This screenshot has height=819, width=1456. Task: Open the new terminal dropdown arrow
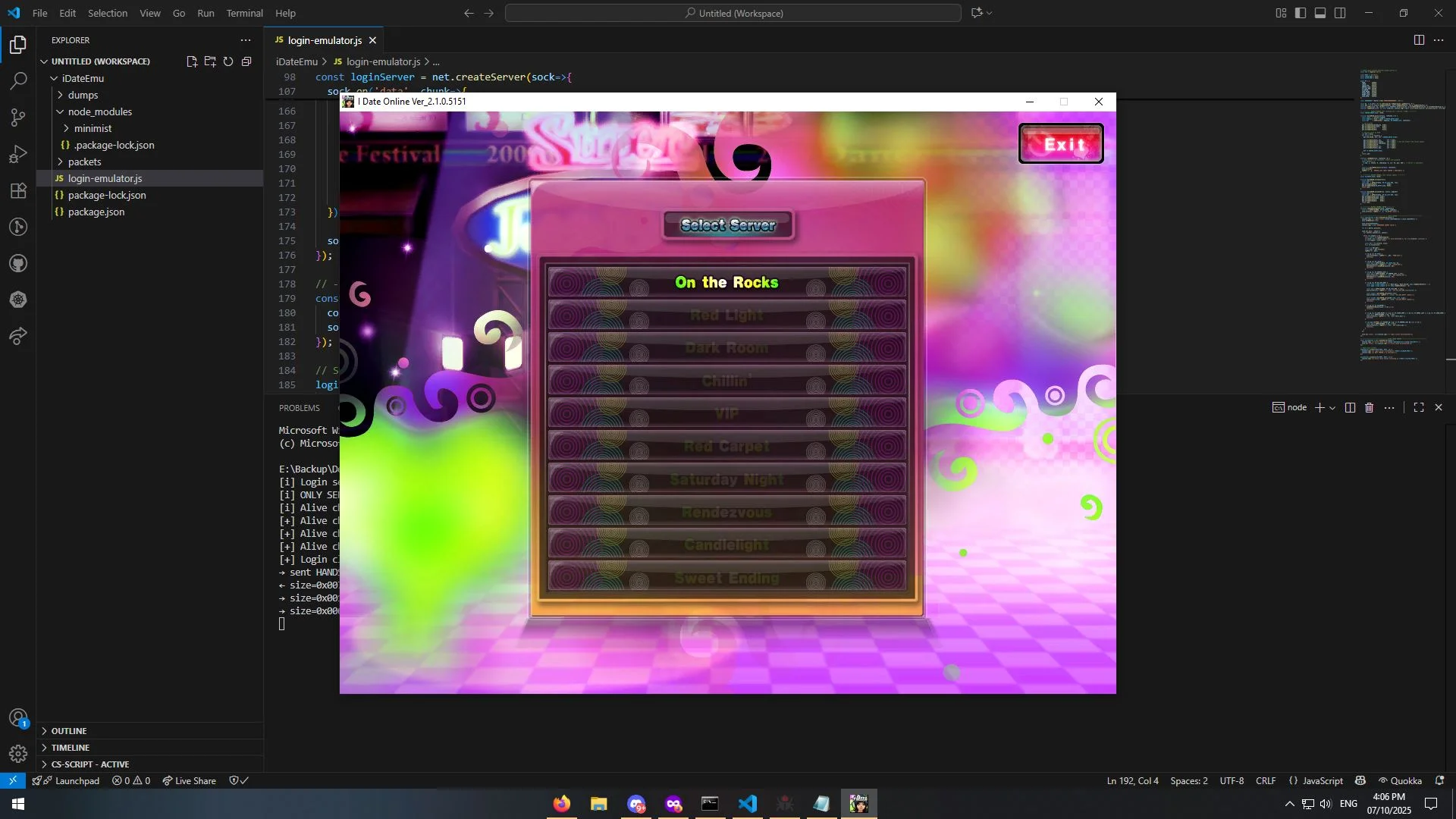[x=1332, y=407]
